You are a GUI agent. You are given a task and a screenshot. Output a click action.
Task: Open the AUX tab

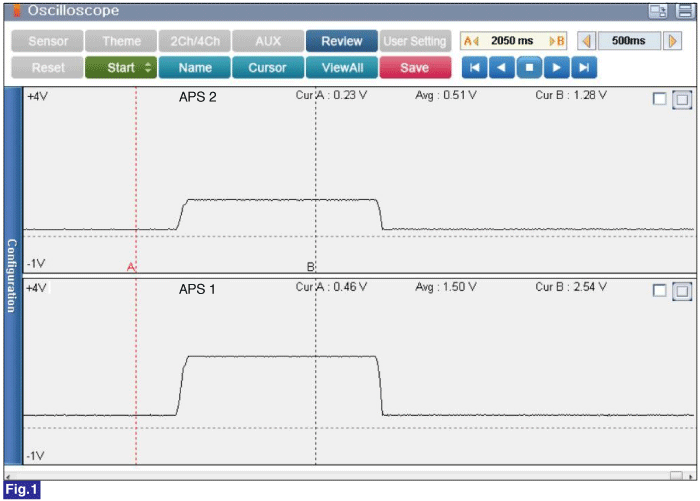268,41
